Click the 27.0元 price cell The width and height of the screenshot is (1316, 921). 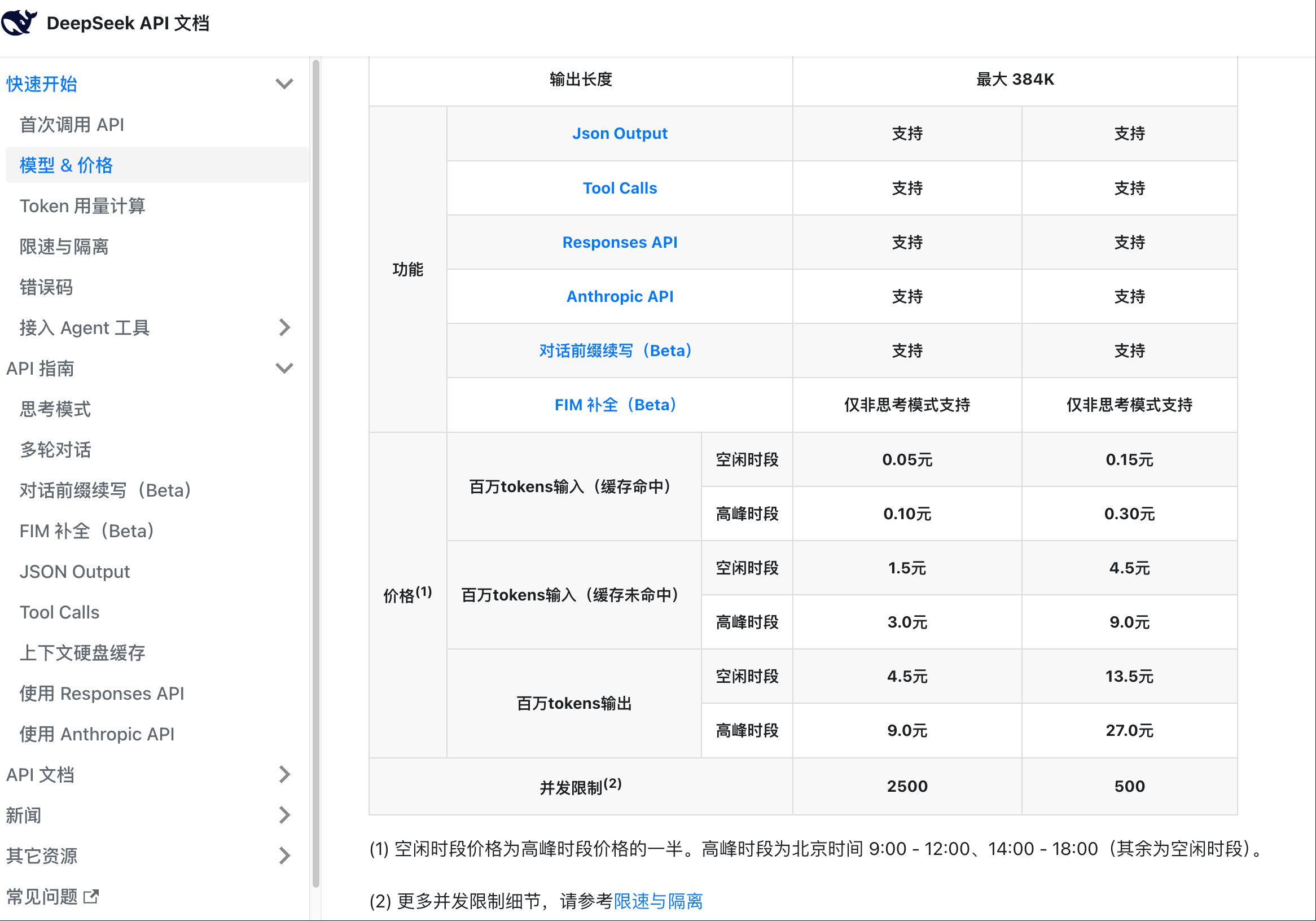coord(1129,731)
